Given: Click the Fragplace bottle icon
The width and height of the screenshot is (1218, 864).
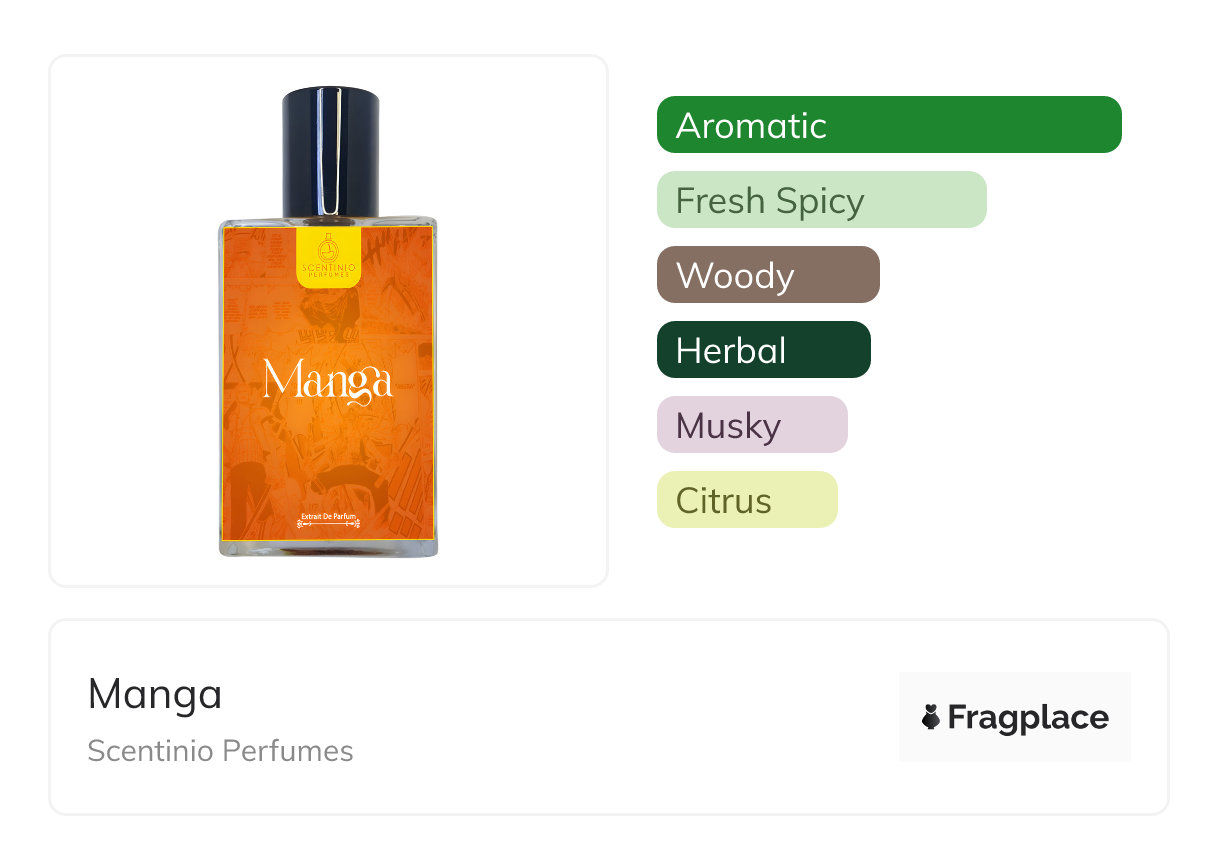Looking at the screenshot, I should tap(931, 717).
